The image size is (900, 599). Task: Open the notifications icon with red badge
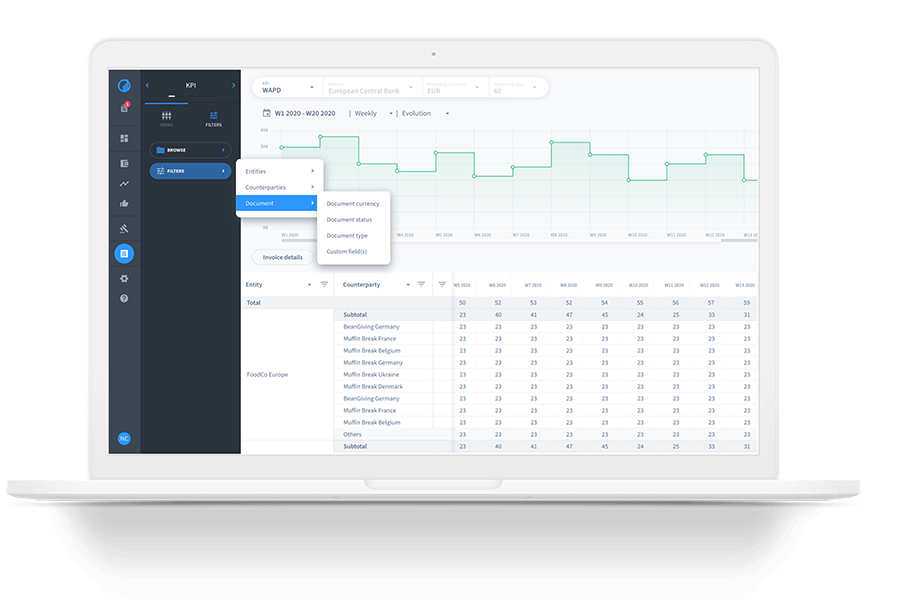[x=124, y=108]
